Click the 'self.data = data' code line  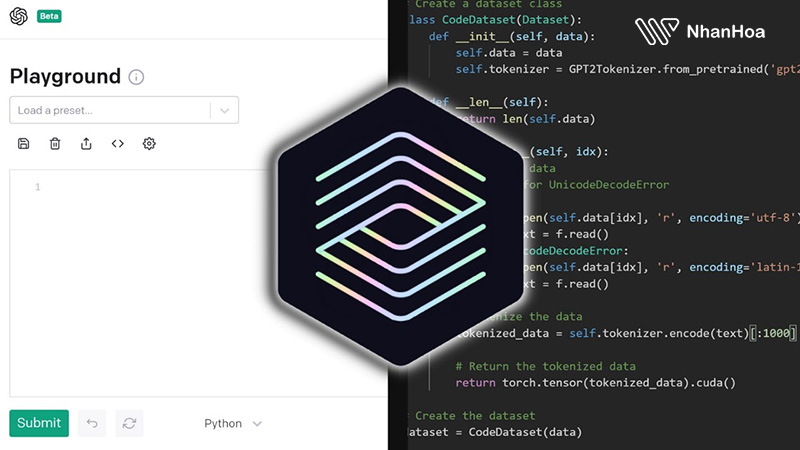[x=509, y=53]
